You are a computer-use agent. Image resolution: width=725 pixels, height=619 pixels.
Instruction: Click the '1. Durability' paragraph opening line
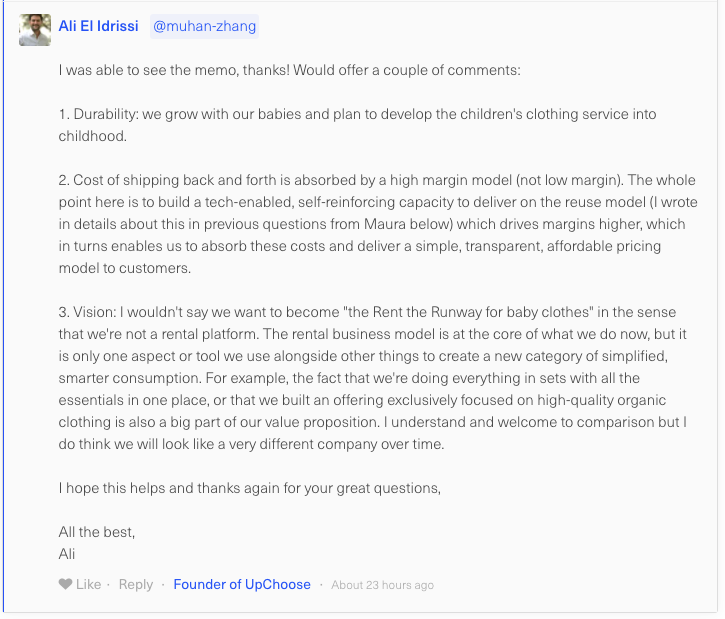[357, 114]
